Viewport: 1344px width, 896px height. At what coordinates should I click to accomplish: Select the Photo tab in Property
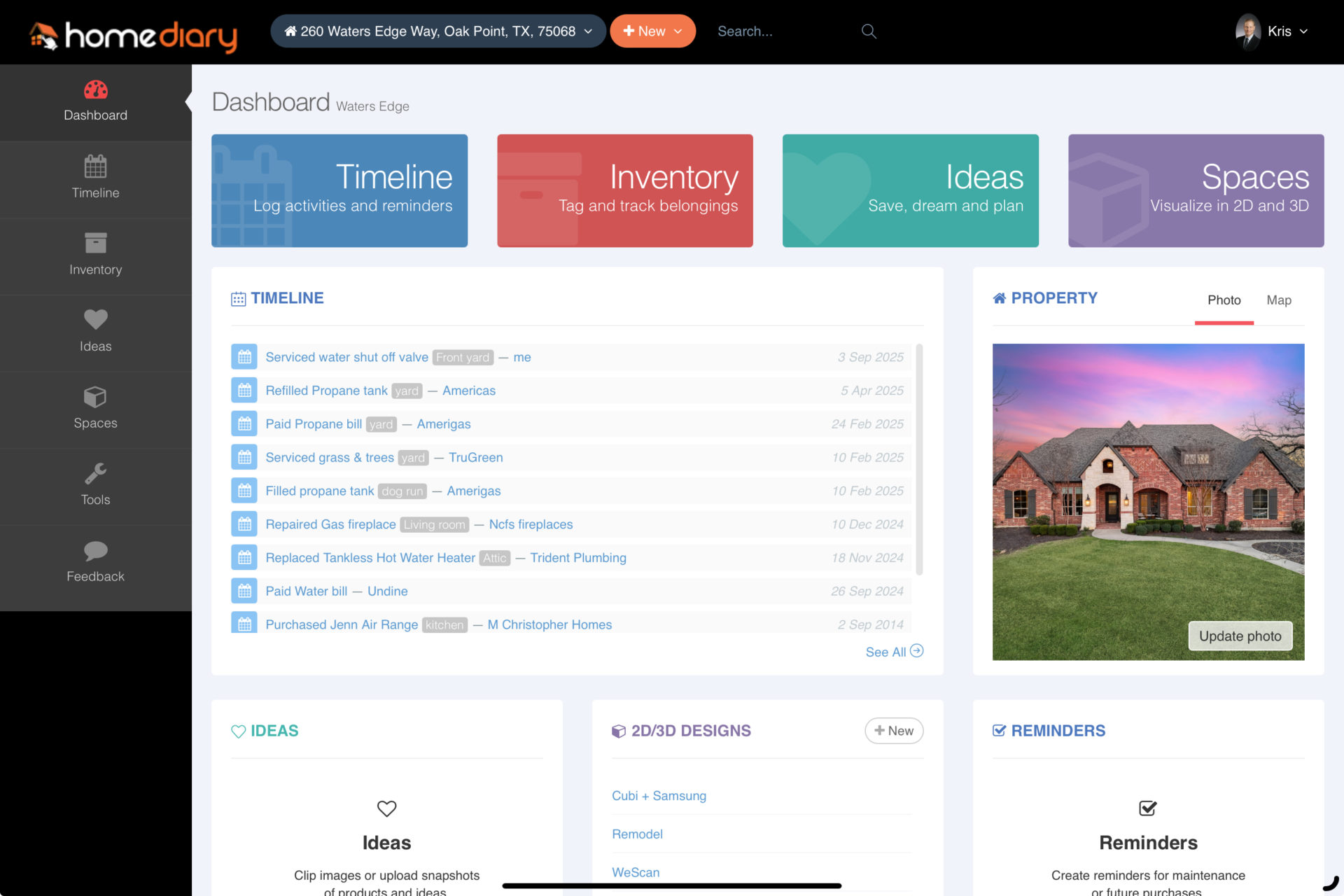pos(1224,300)
